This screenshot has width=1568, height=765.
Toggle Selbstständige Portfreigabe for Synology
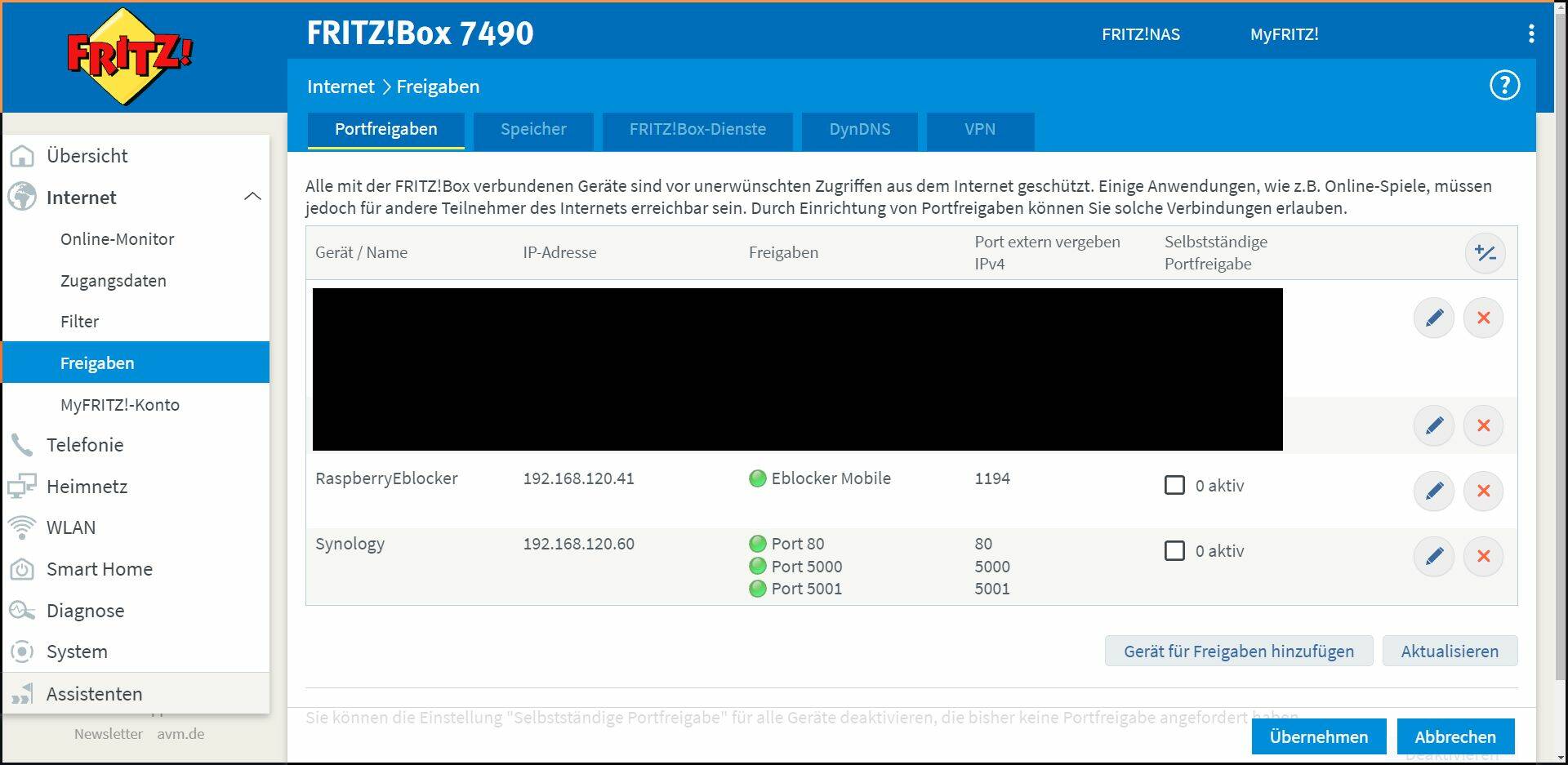1174,550
